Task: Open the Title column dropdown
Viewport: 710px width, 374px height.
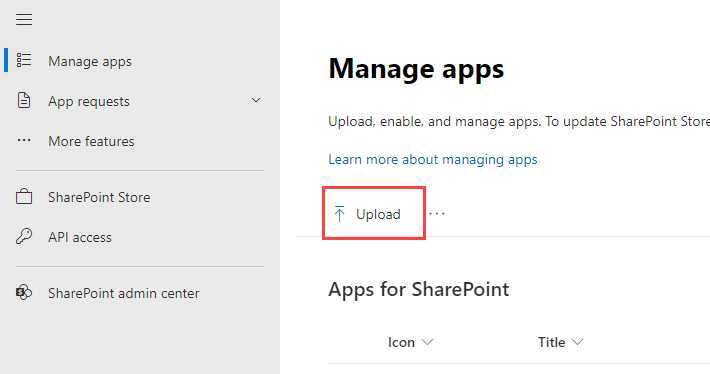Action: tap(577, 342)
